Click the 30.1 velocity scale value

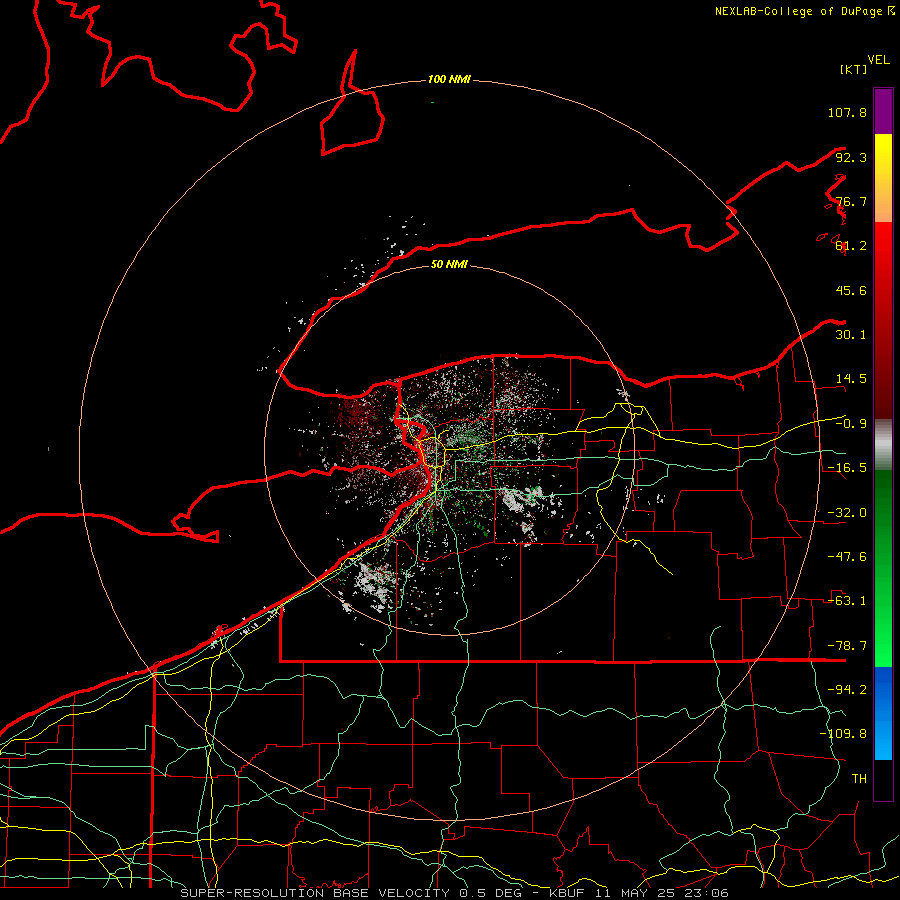851,335
